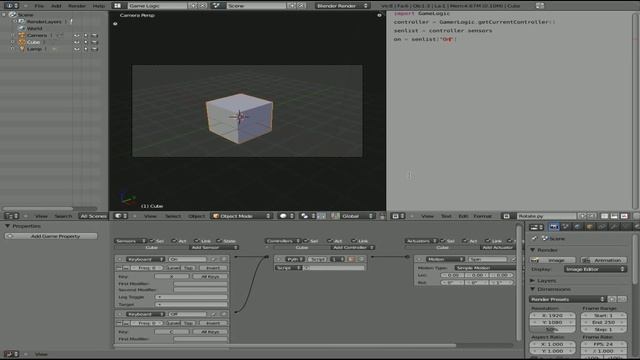Screen dimensions: 640x360
Task: Toggle line numbers icon in text editor header
Action: pos(604,216)
